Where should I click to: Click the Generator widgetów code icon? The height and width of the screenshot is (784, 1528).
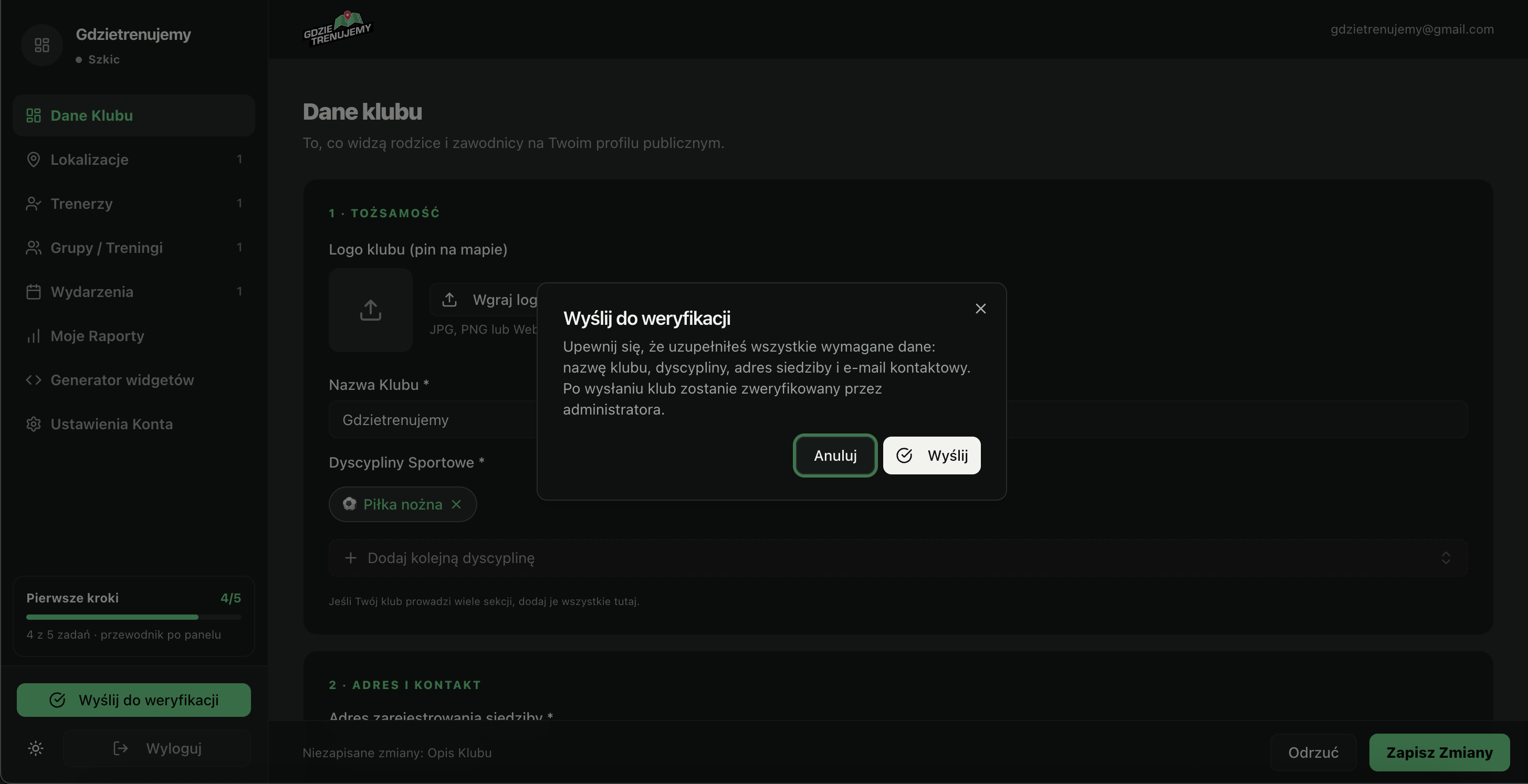(x=34, y=380)
